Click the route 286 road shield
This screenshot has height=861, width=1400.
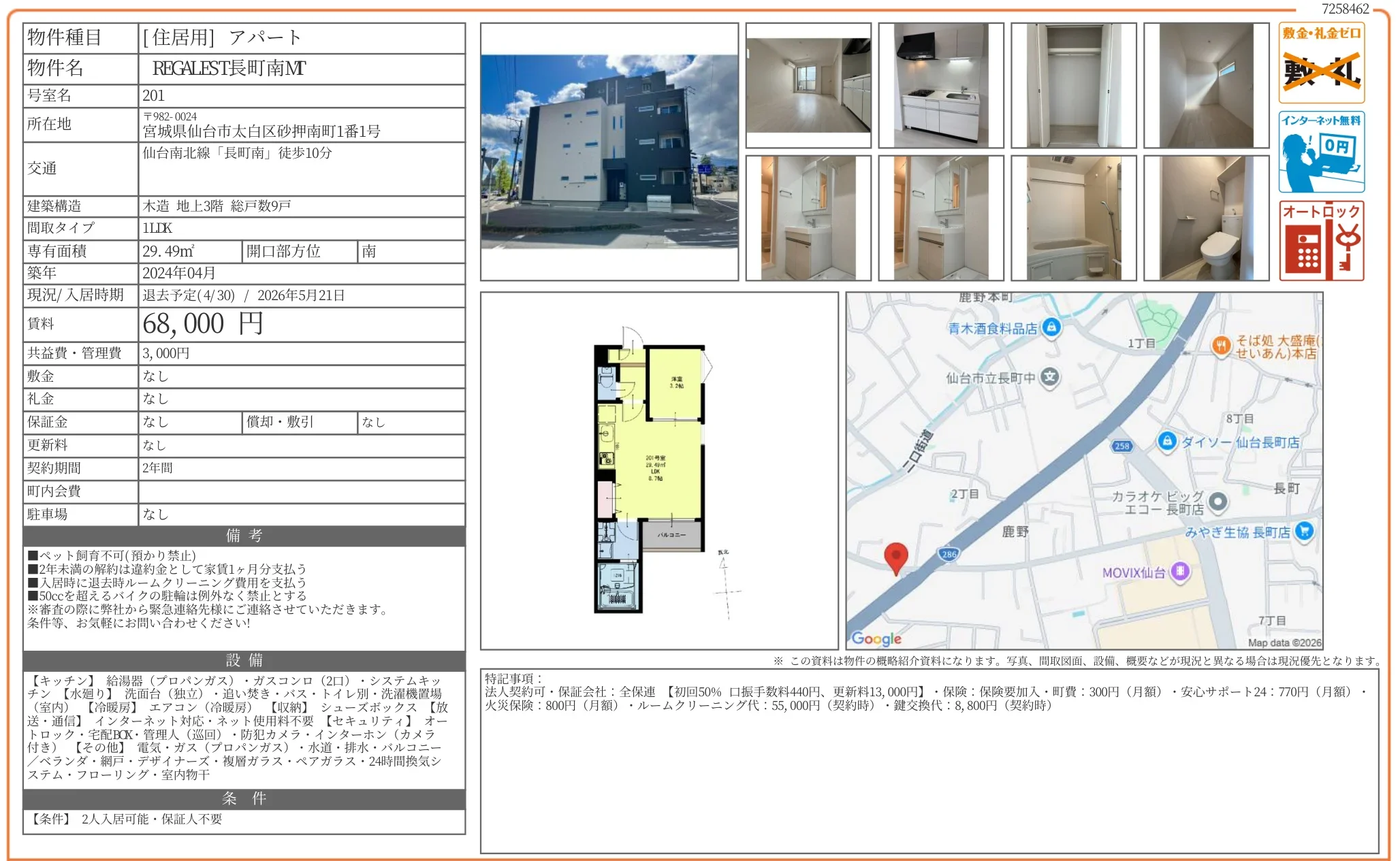click(x=949, y=554)
